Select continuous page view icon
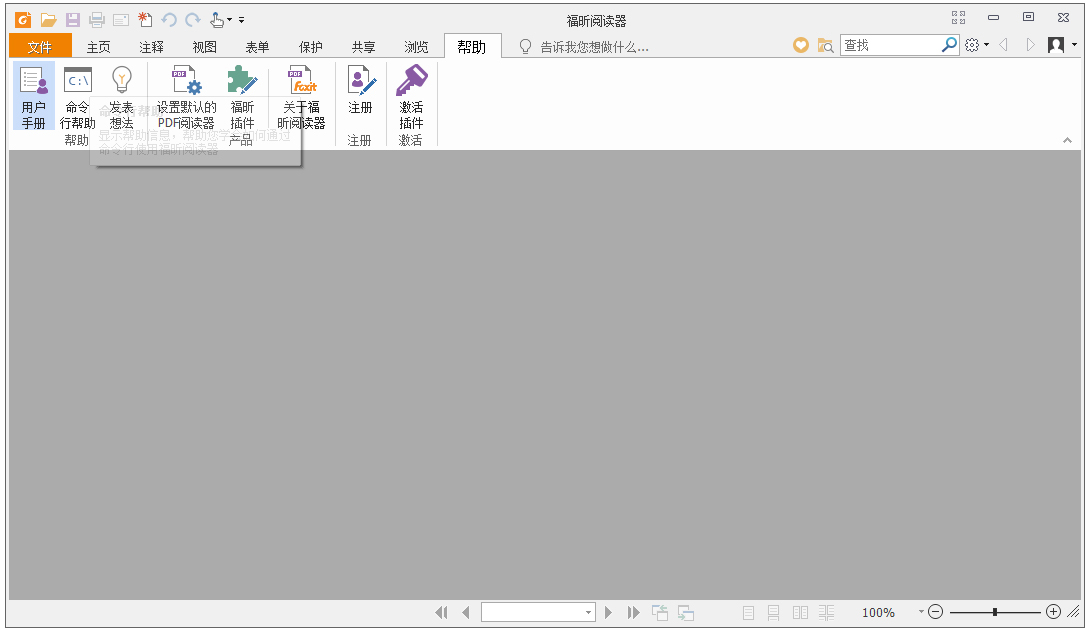This screenshot has width=1089, height=630. (x=774, y=613)
